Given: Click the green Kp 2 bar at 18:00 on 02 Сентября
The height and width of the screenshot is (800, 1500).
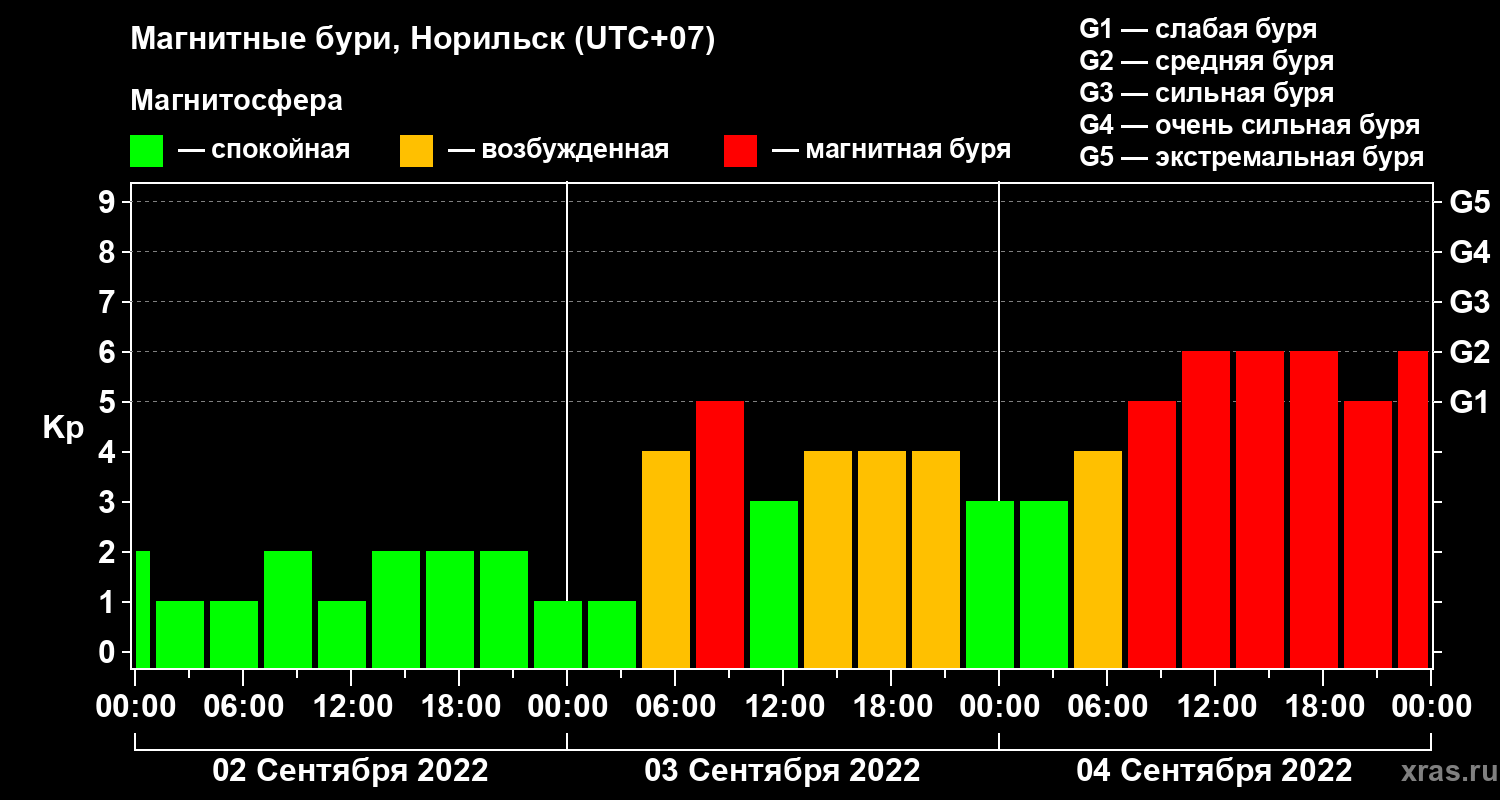Looking at the screenshot, I should (x=450, y=609).
